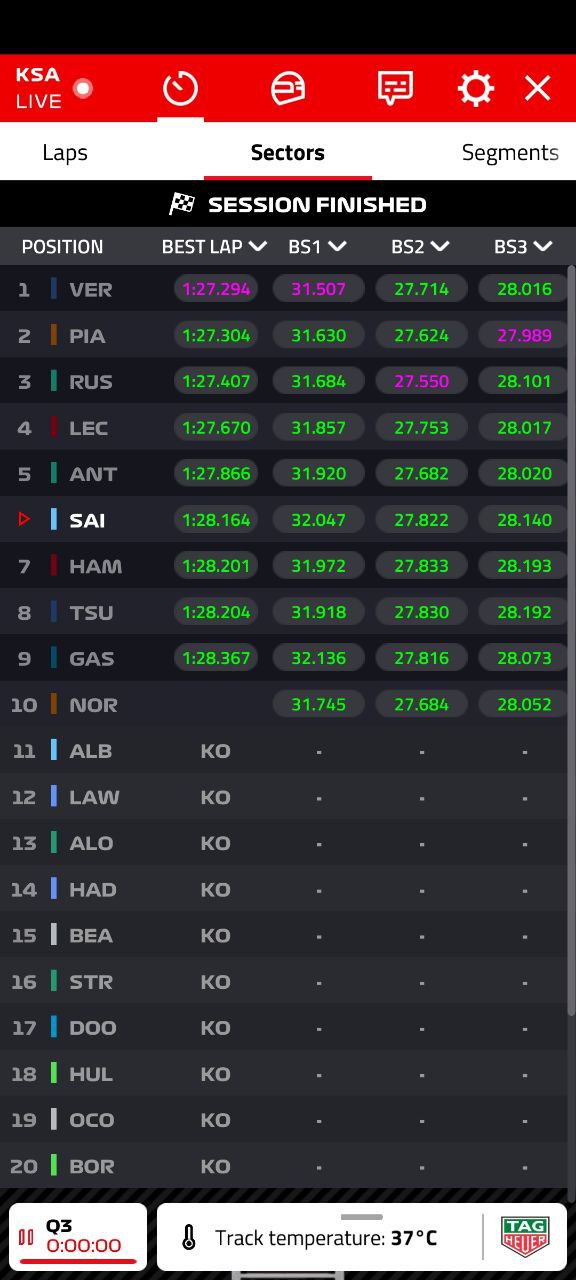Tap the red LIVE indicator dot
Image resolution: width=576 pixels, height=1280 pixels.
point(83,88)
